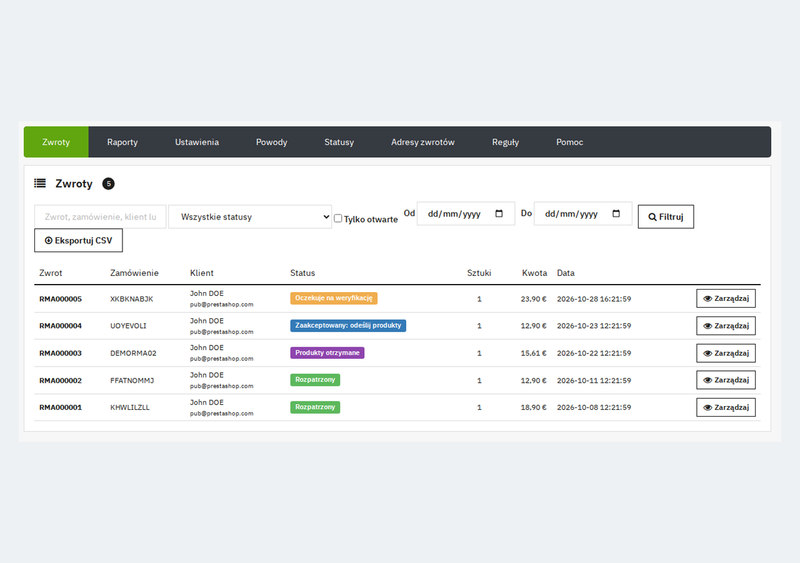Click Zarządzaj for RMA000003

tap(726, 353)
